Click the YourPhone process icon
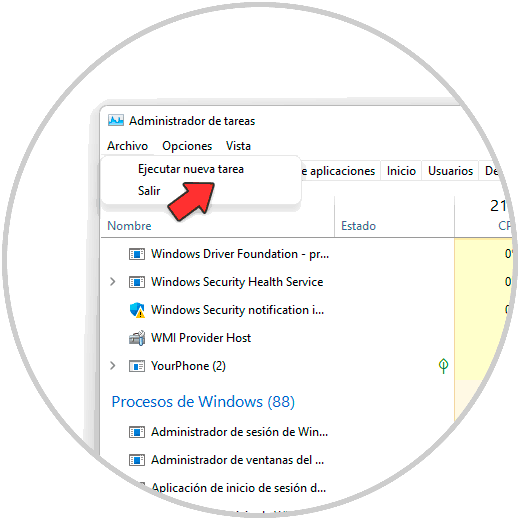This screenshot has width=520, height=520. pos(137,366)
